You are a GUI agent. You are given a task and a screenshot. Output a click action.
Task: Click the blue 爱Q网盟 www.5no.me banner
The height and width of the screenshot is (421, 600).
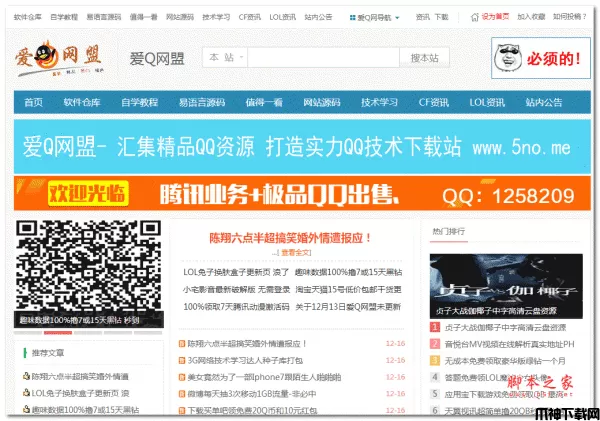click(302, 147)
